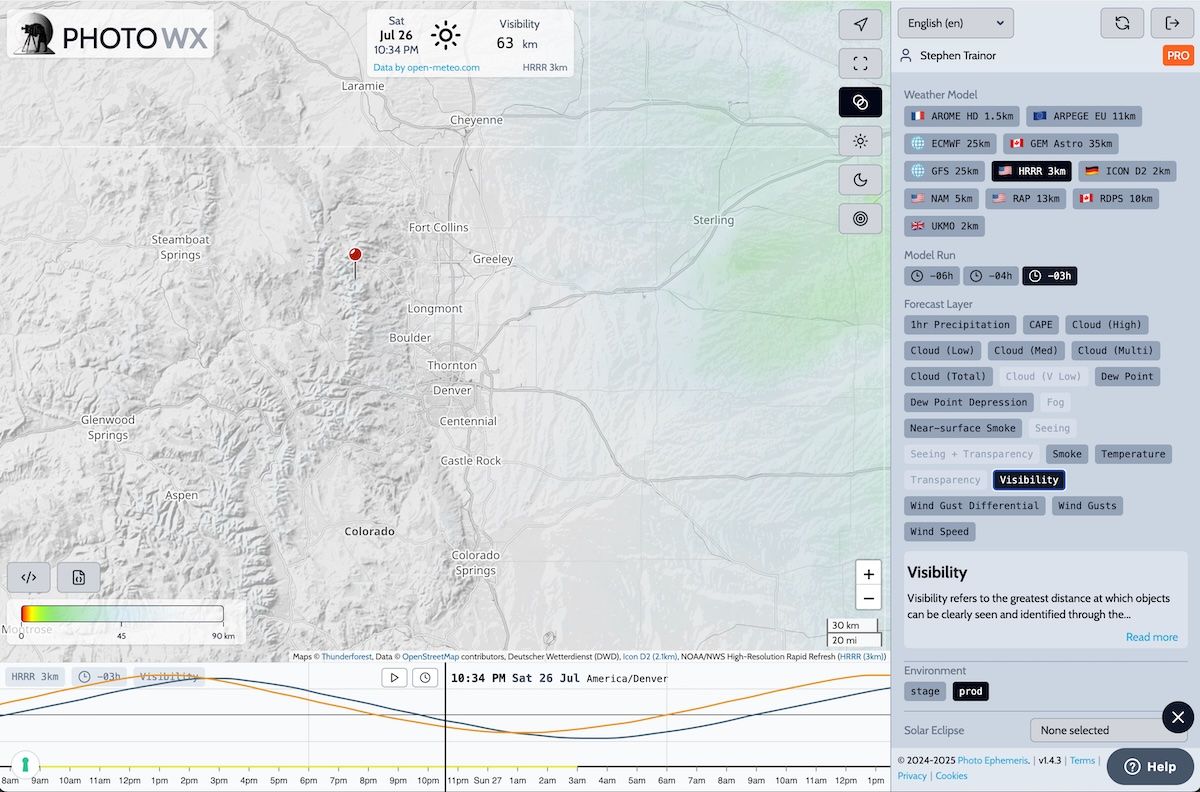Screen dimensions: 1200x792
Task: Click the embed code brackets icon
Action: 29,577
